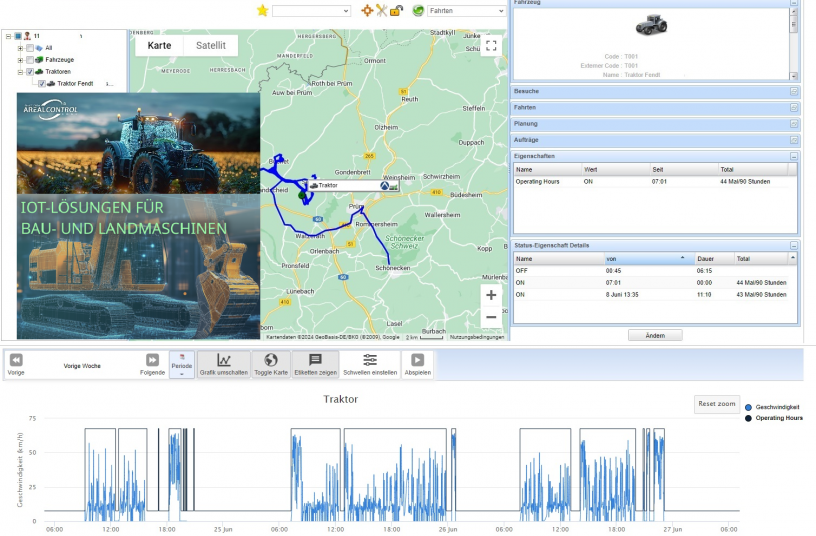The width and height of the screenshot is (816, 536).
Task: Click the Fahrzeug panel scrollbar down arrow
Action: coord(793,76)
